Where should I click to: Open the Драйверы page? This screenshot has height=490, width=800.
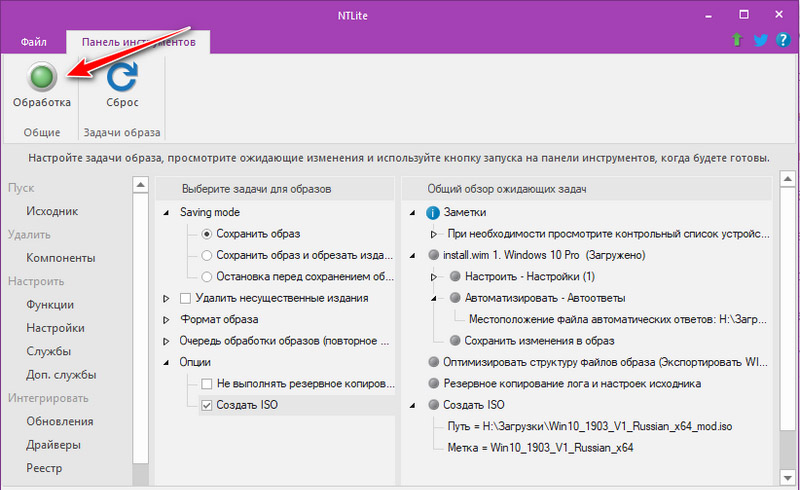(x=54, y=445)
